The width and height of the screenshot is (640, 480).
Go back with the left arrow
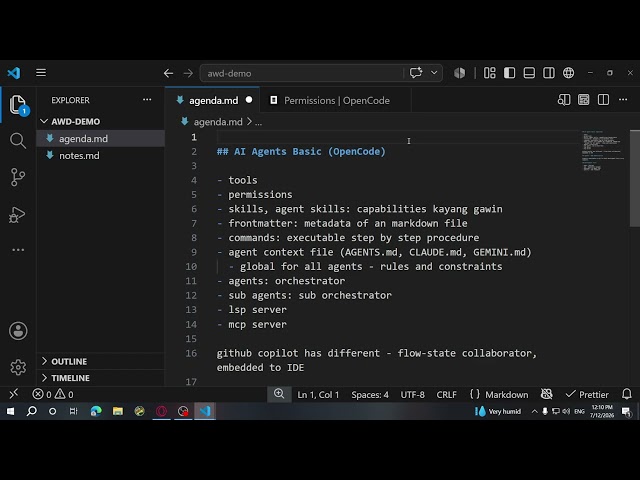pos(168,73)
